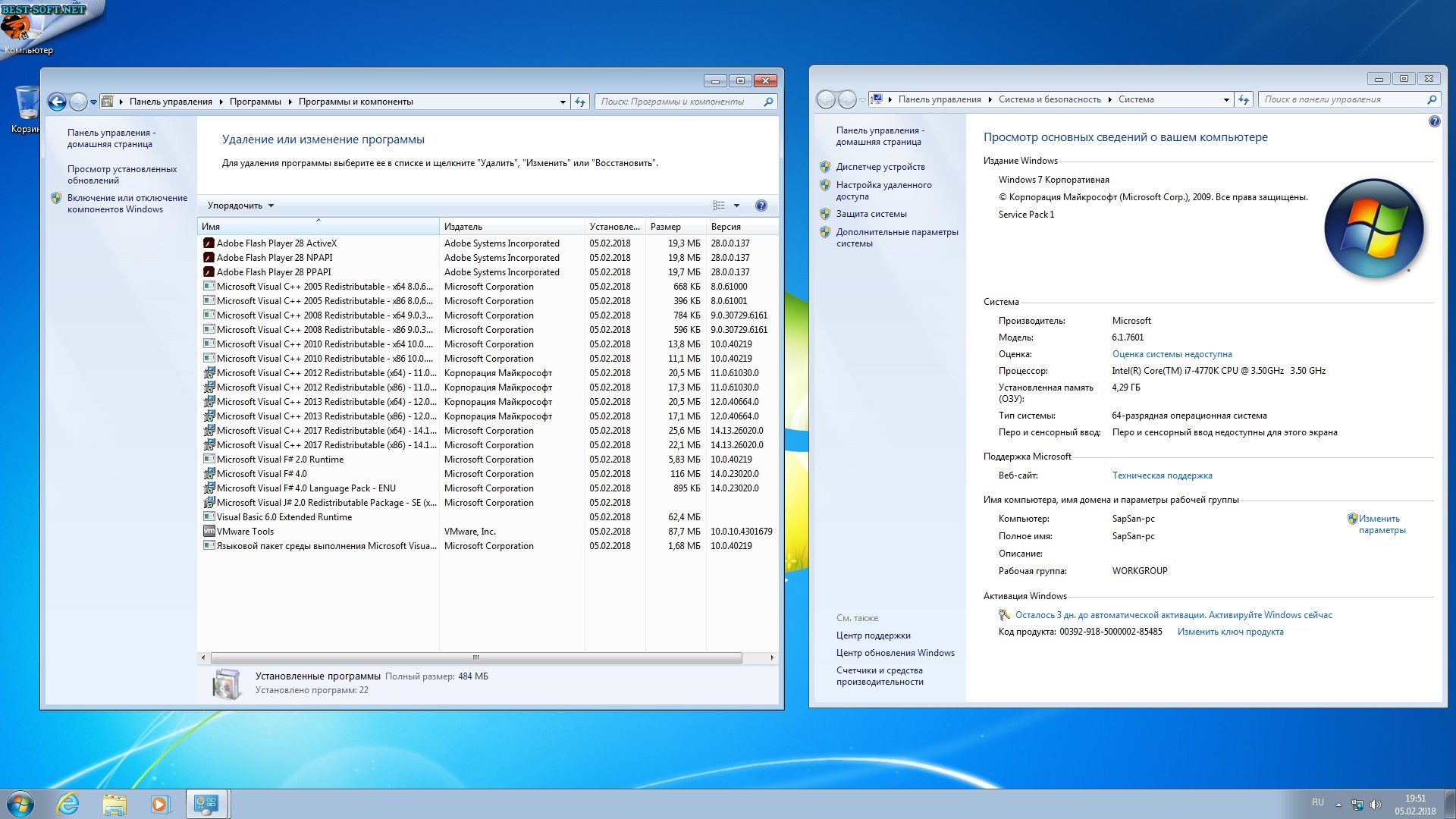Open Internet Explorer from taskbar
The width and height of the screenshot is (1456, 819).
coord(68,804)
